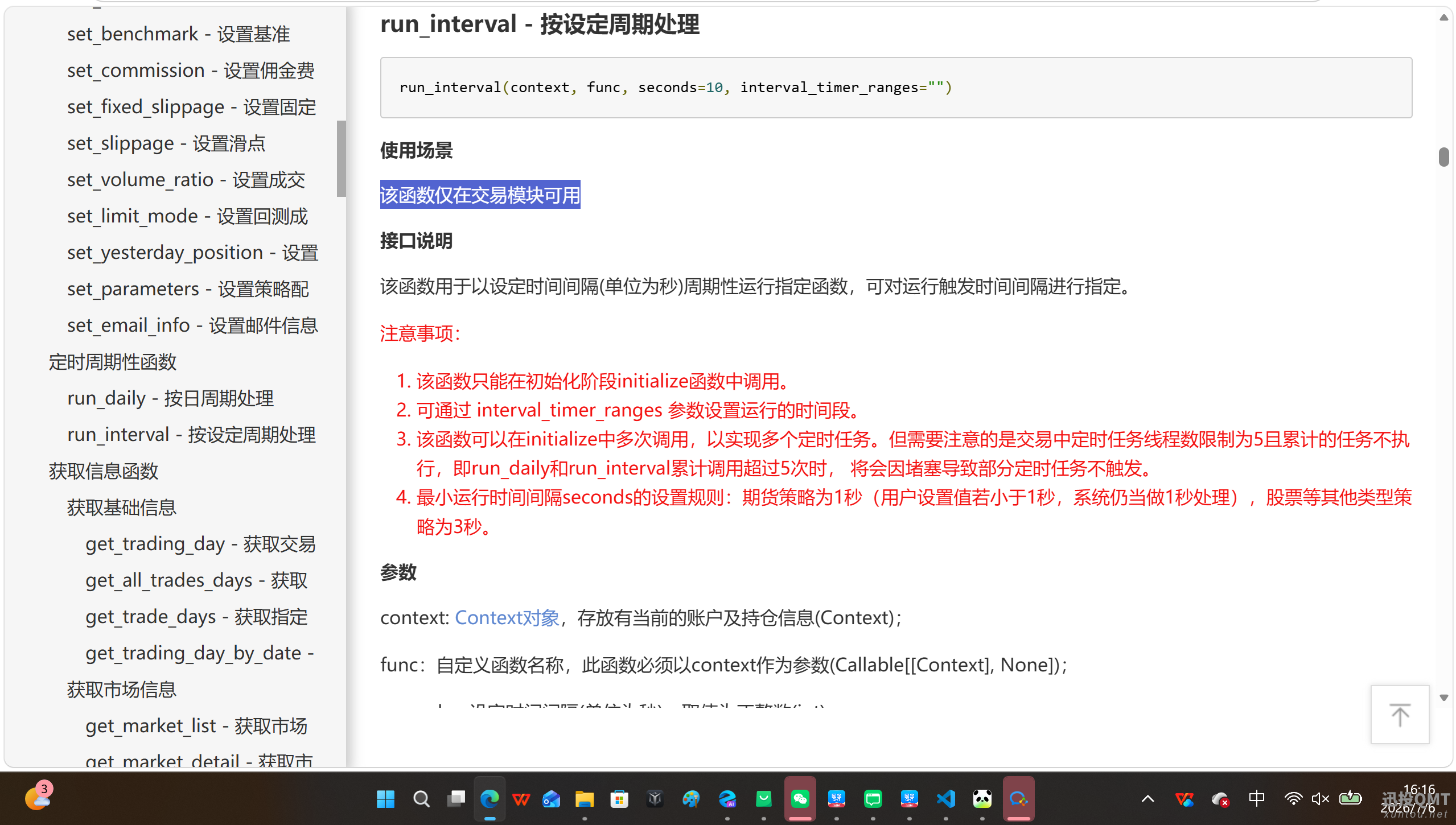Open Microsoft Store from the taskbar
The image size is (1456, 825).
tap(619, 799)
